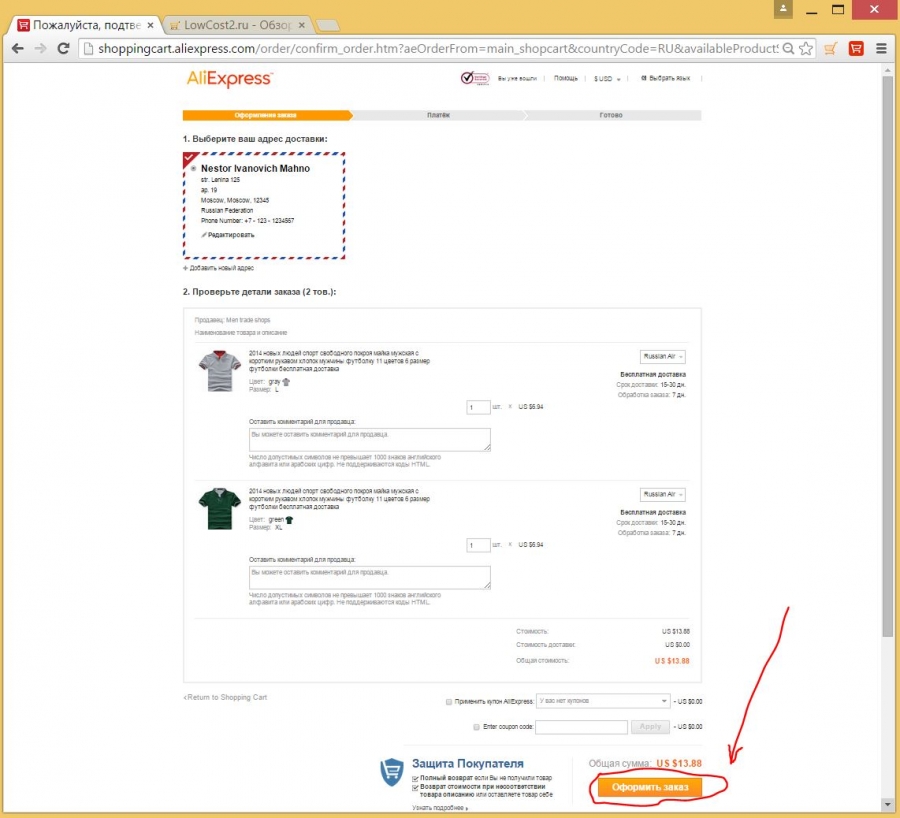Tick the Enter coupon code checkbox

476,727
